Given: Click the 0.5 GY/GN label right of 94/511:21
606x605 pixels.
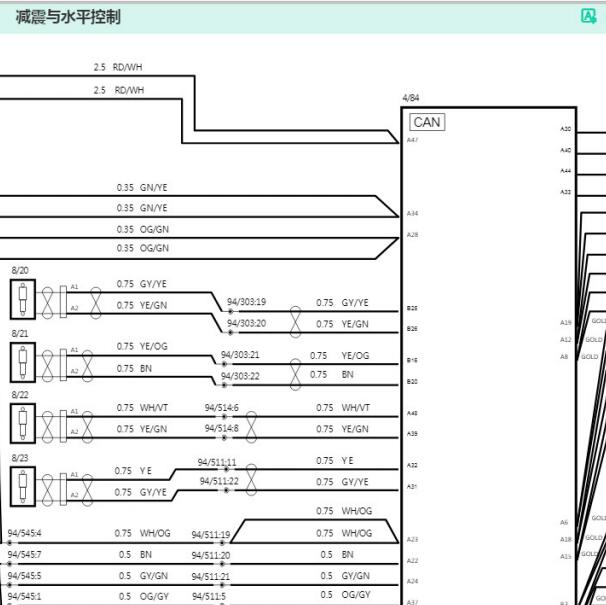Looking at the screenshot, I should click(345, 576).
